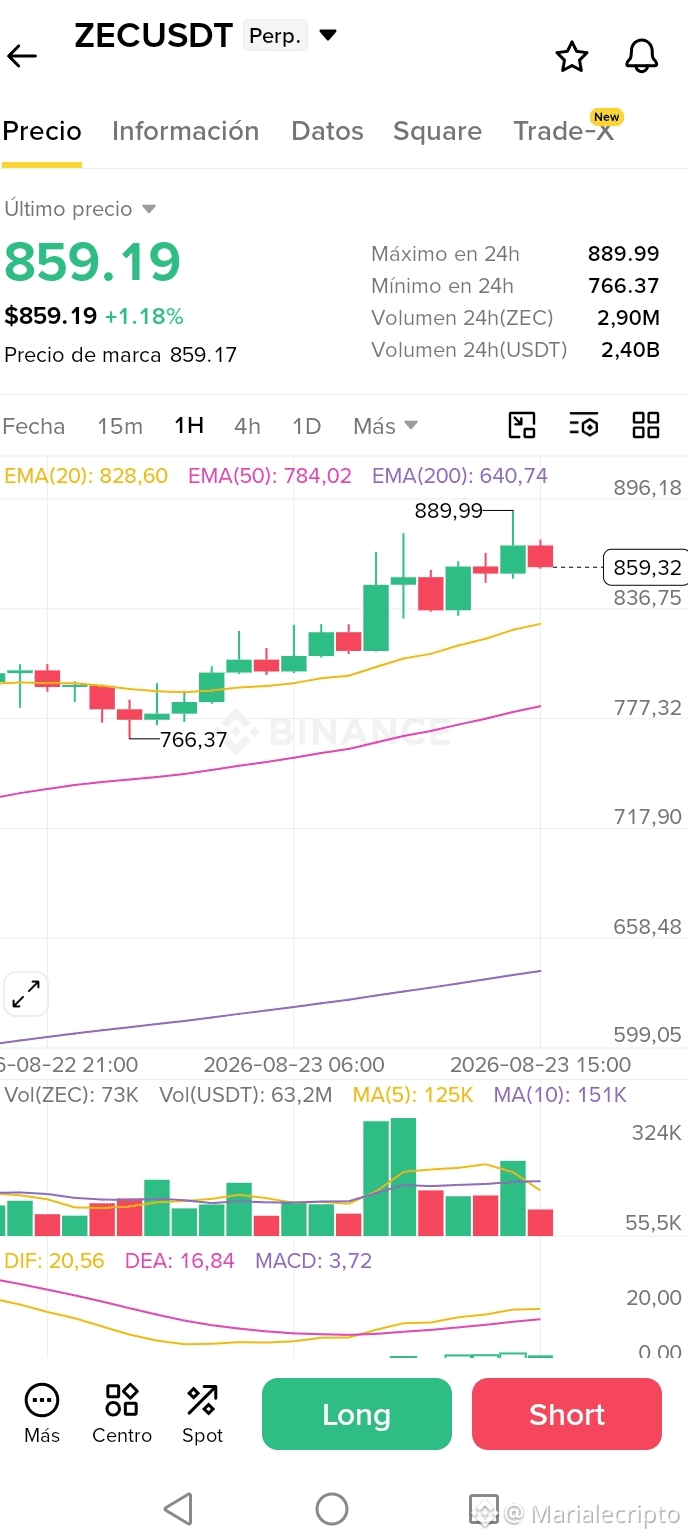Tap Volumen 24h(USDT) value 2,40B
The height and width of the screenshot is (1539, 688).
pyautogui.click(x=630, y=350)
